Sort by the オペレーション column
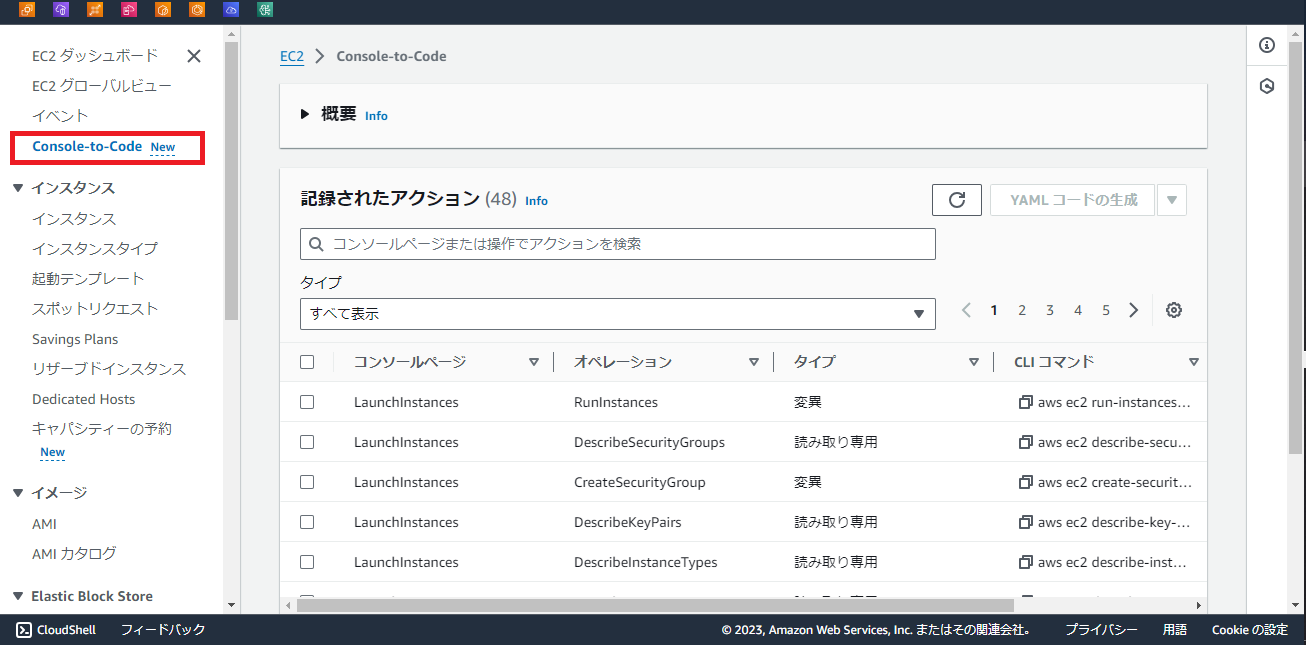 754,362
